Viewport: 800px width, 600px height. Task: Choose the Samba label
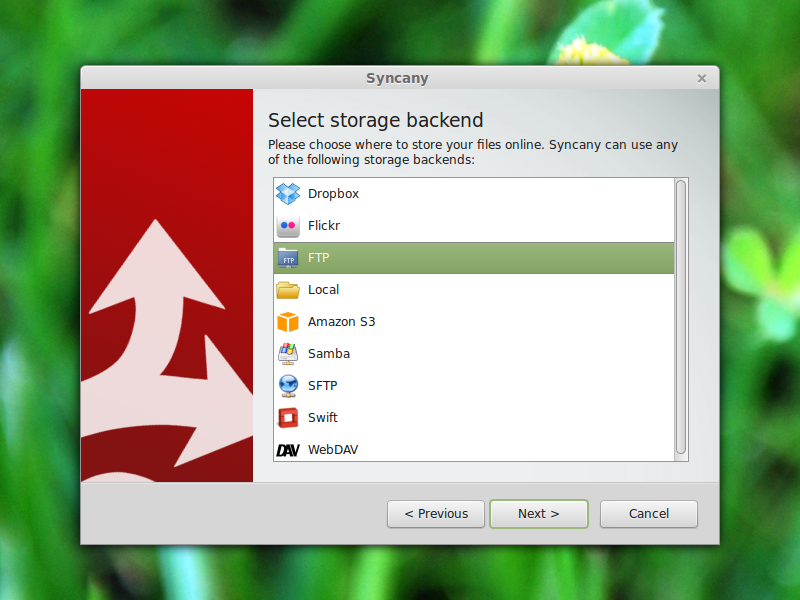point(329,354)
